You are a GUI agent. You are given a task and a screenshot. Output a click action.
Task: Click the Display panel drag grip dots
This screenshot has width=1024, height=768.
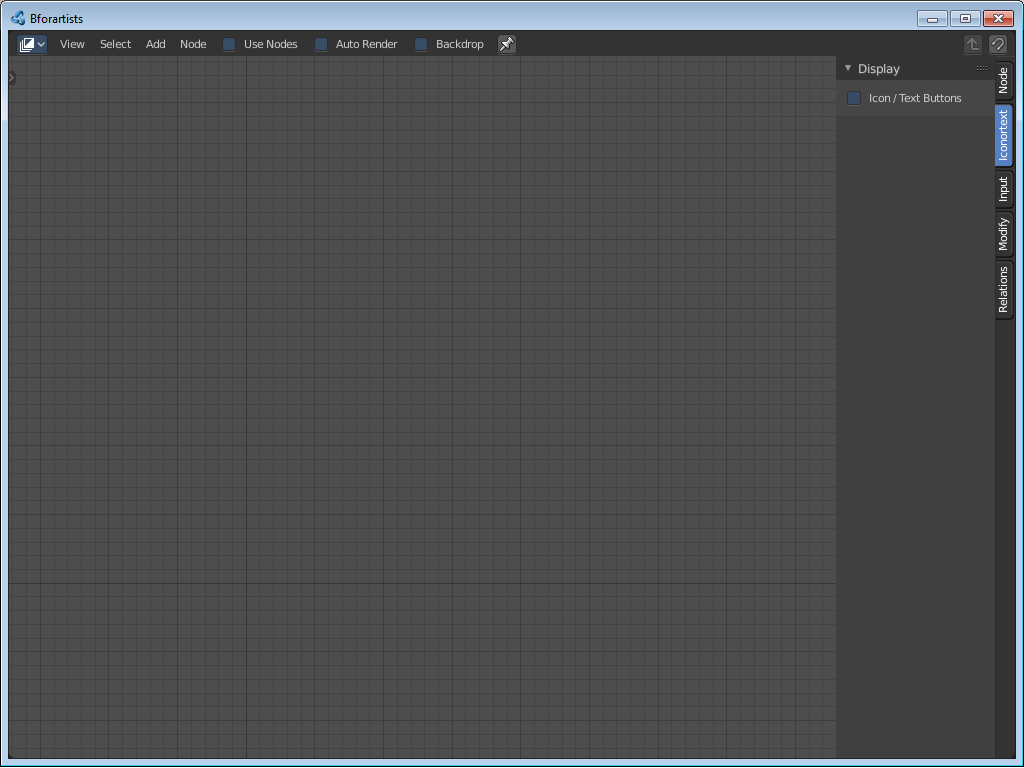point(982,69)
